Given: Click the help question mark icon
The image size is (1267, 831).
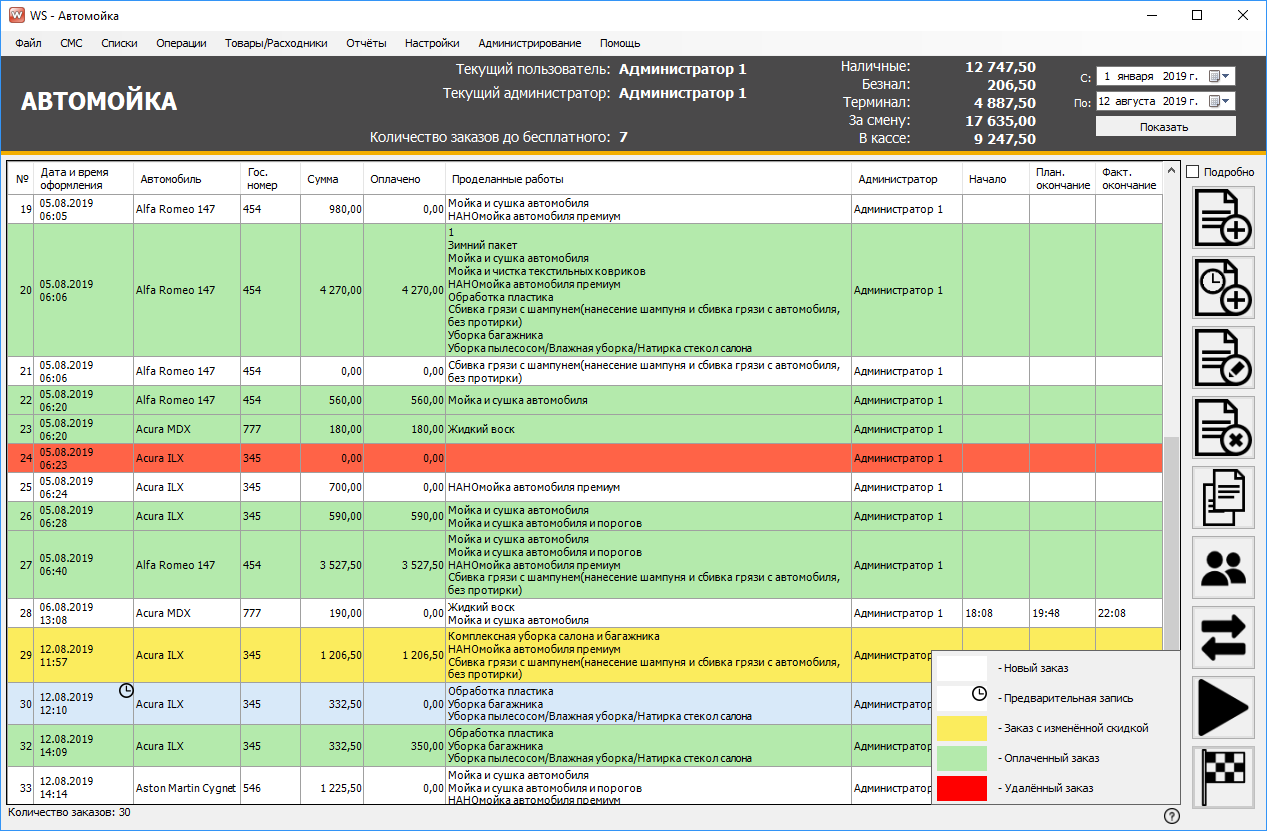Looking at the screenshot, I should (x=1172, y=816).
